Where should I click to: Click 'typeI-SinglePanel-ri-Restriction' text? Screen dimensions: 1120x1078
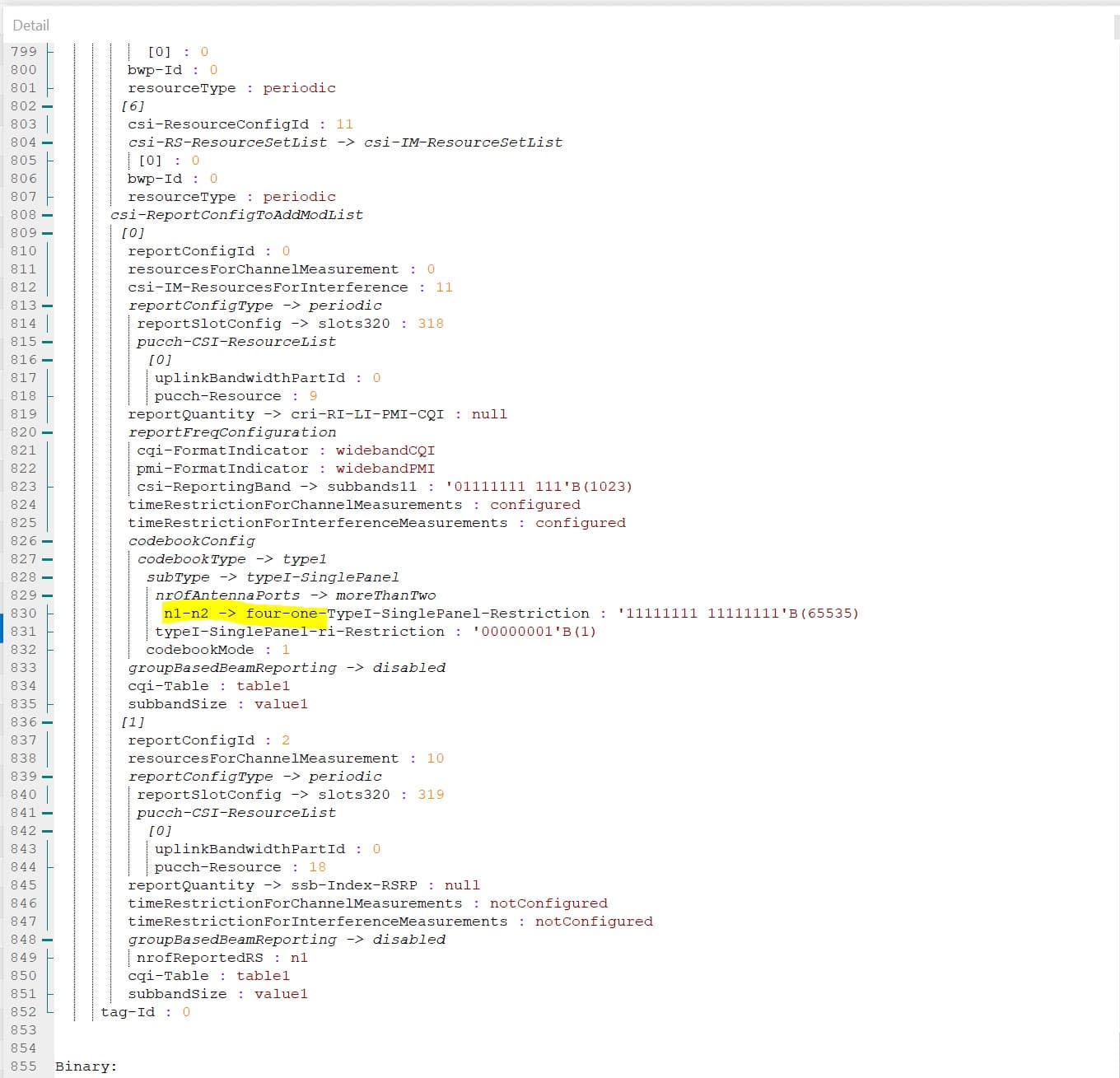[x=300, y=632]
